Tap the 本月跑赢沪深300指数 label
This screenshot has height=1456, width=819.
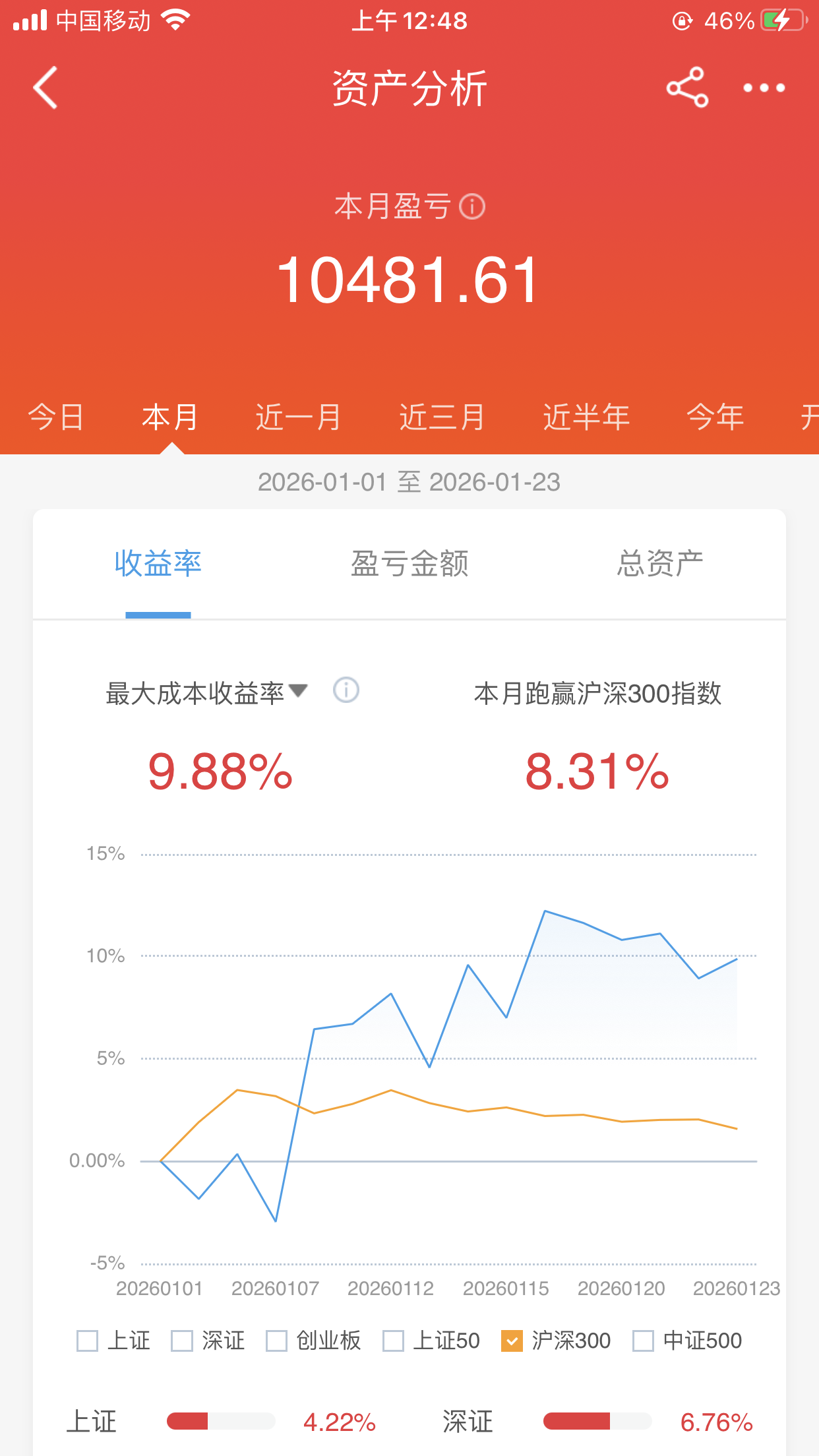597,694
